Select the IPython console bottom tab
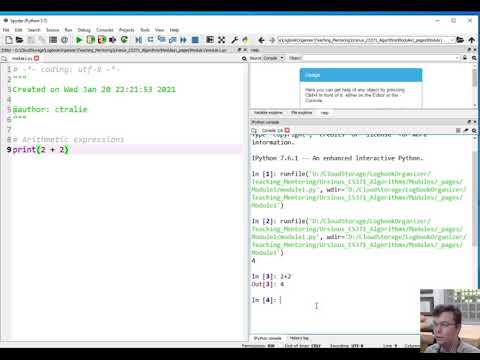Viewport: 480px width, 360px height. coord(267,338)
